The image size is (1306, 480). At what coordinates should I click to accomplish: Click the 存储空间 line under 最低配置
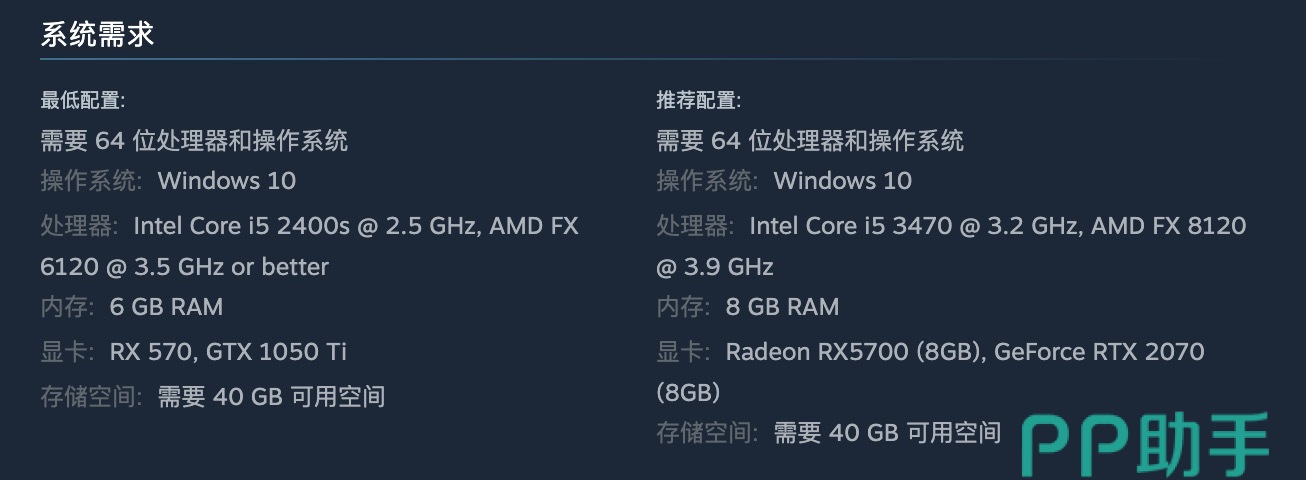pos(212,396)
